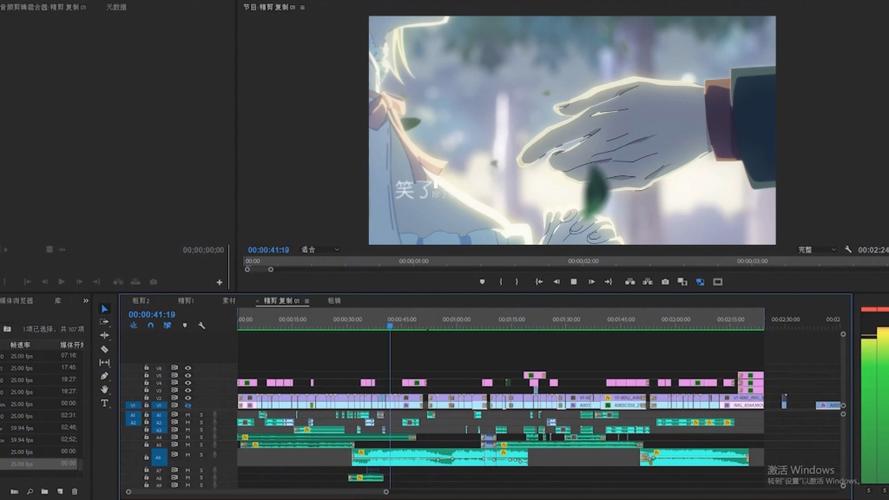Open timeline display settings wrench

click(x=202, y=325)
